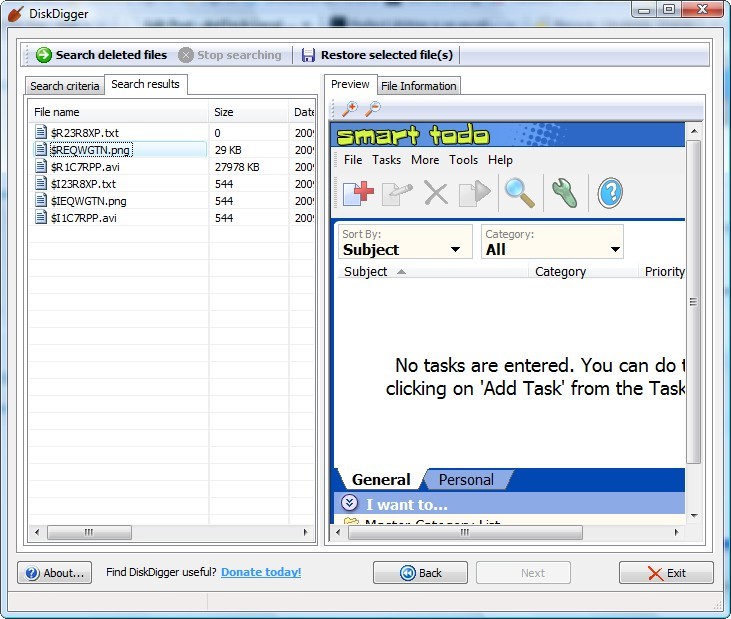Switch to the Search criteria tab

click(64, 86)
